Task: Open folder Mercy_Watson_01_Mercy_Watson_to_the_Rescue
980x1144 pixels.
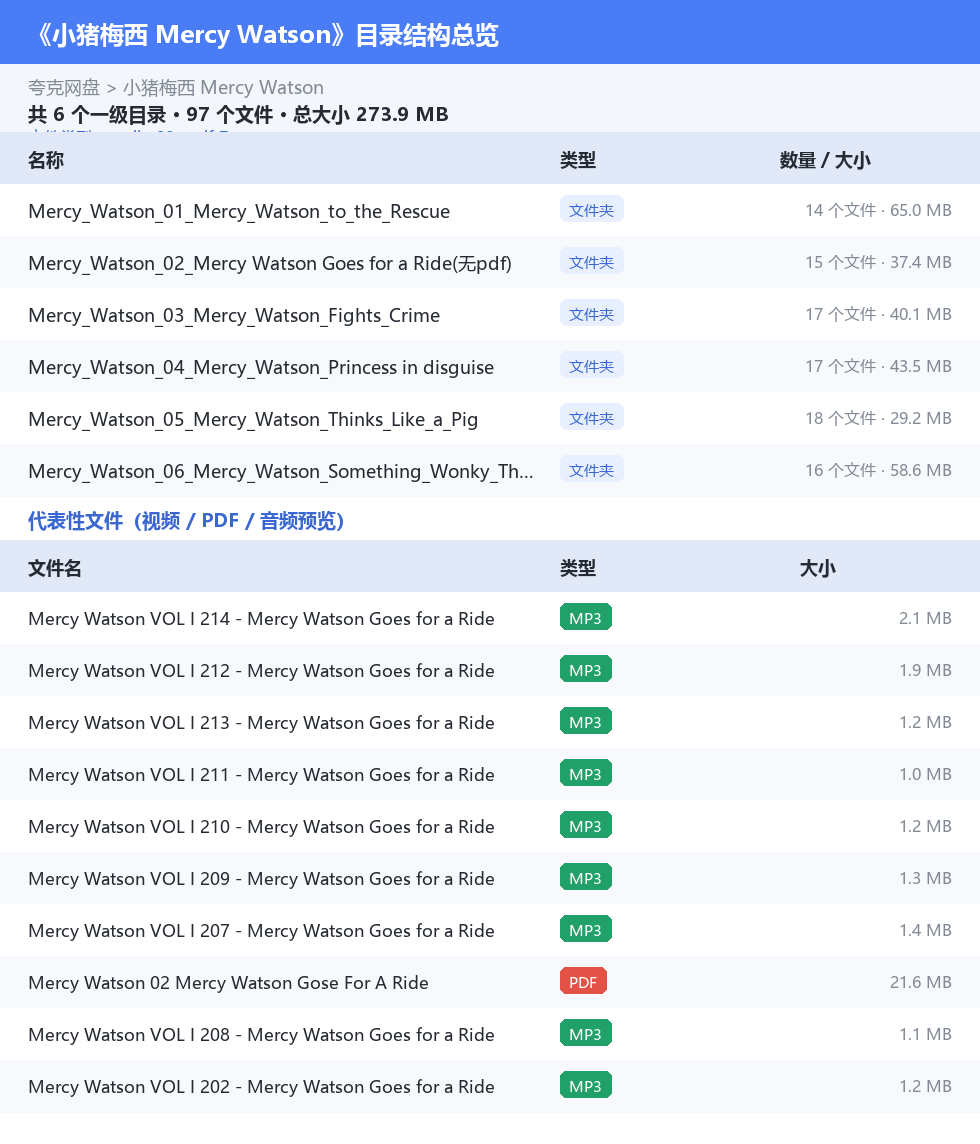Action: [239, 211]
